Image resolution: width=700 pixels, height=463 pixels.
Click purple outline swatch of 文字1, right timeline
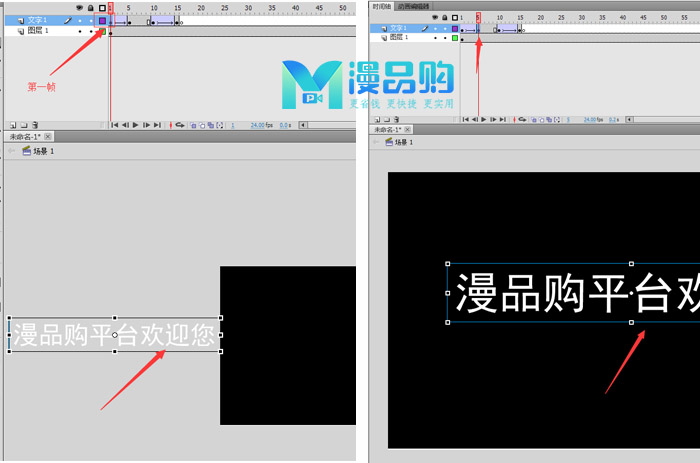(x=455, y=29)
